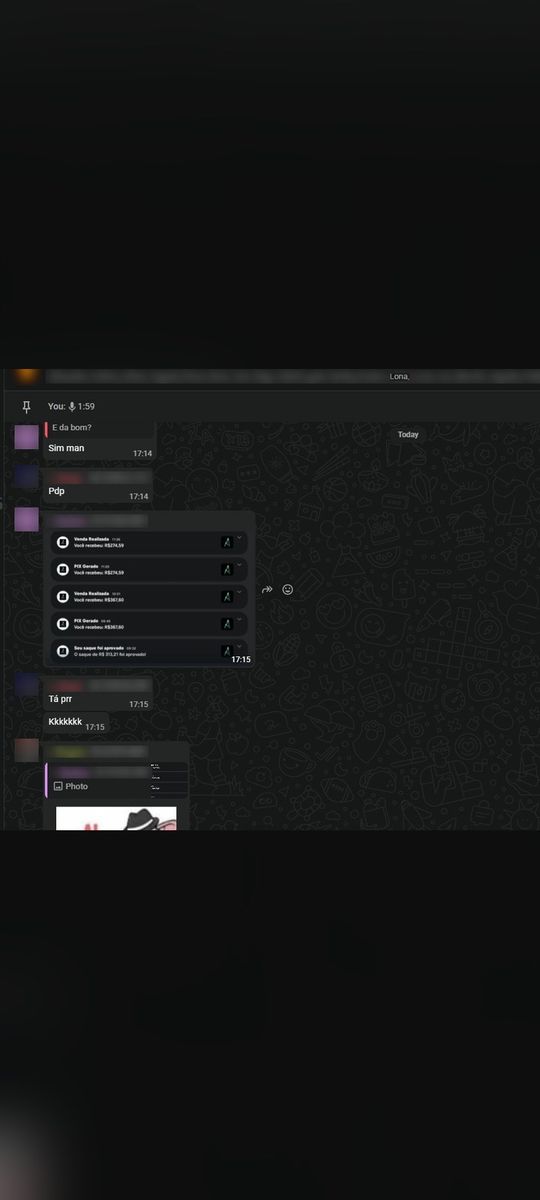The width and height of the screenshot is (540, 1200).
Task: Open sender avatar beside "Tá prr" message
Action: [x=27, y=684]
